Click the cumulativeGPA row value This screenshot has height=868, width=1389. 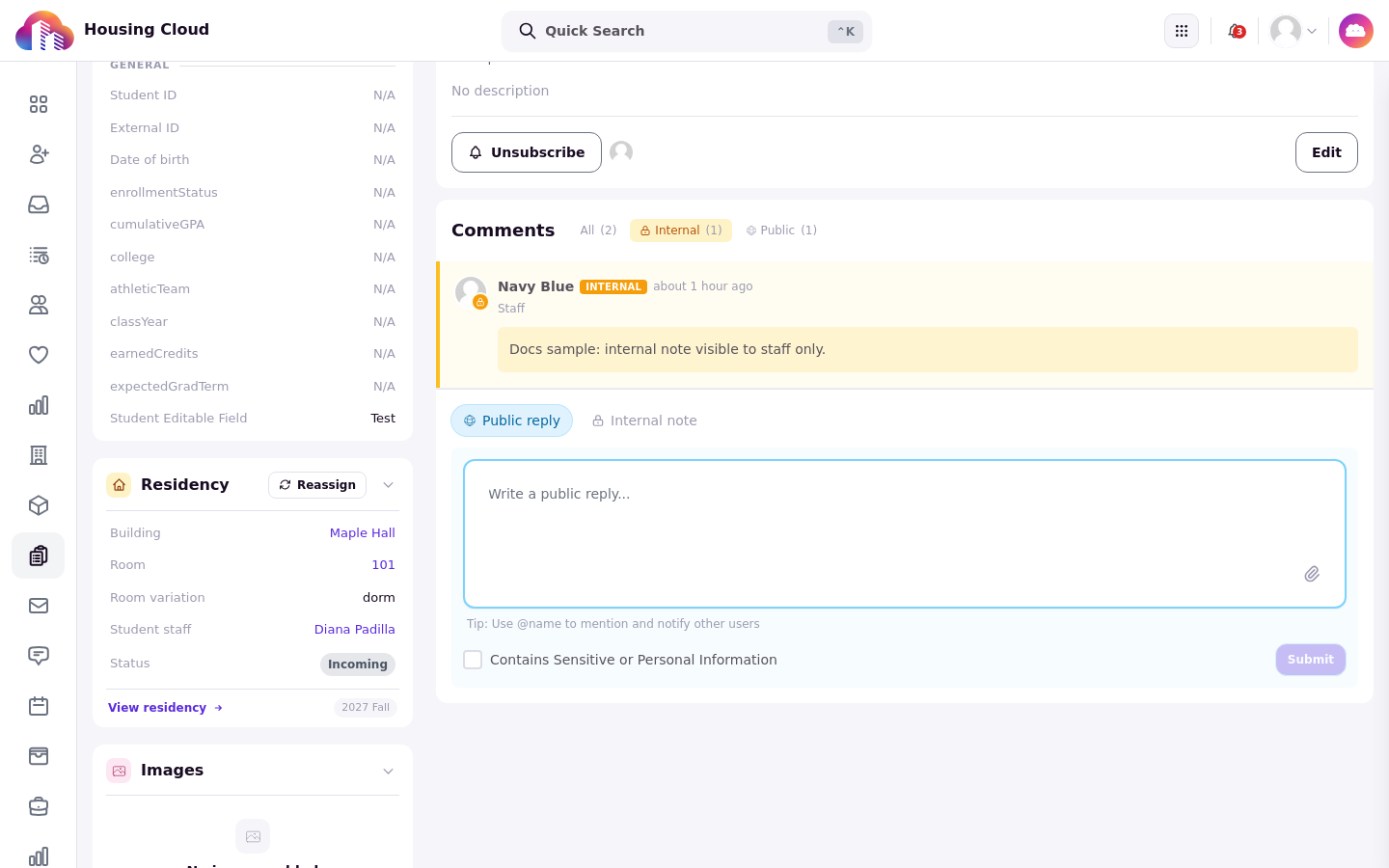(x=384, y=225)
